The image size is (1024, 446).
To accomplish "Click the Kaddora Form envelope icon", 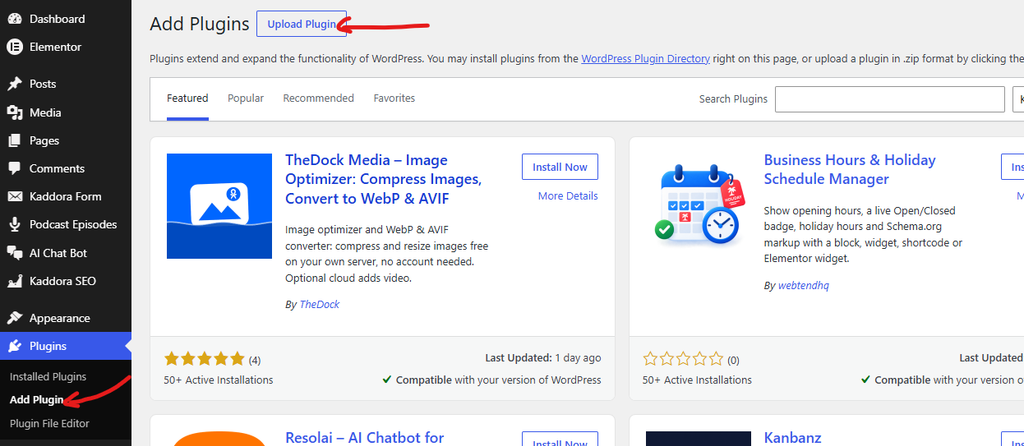I will pos(14,197).
